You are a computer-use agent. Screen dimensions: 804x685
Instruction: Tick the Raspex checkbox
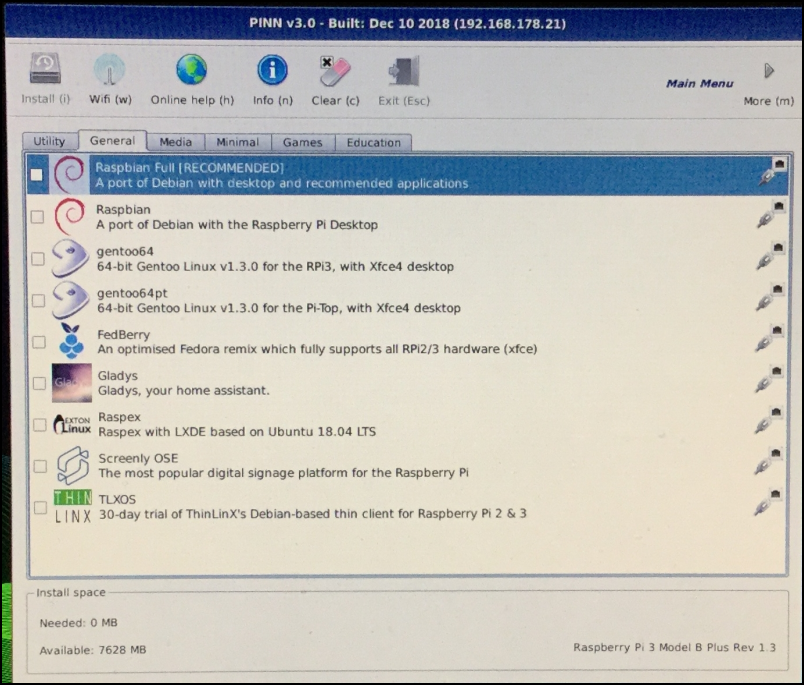[x=40, y=425]
